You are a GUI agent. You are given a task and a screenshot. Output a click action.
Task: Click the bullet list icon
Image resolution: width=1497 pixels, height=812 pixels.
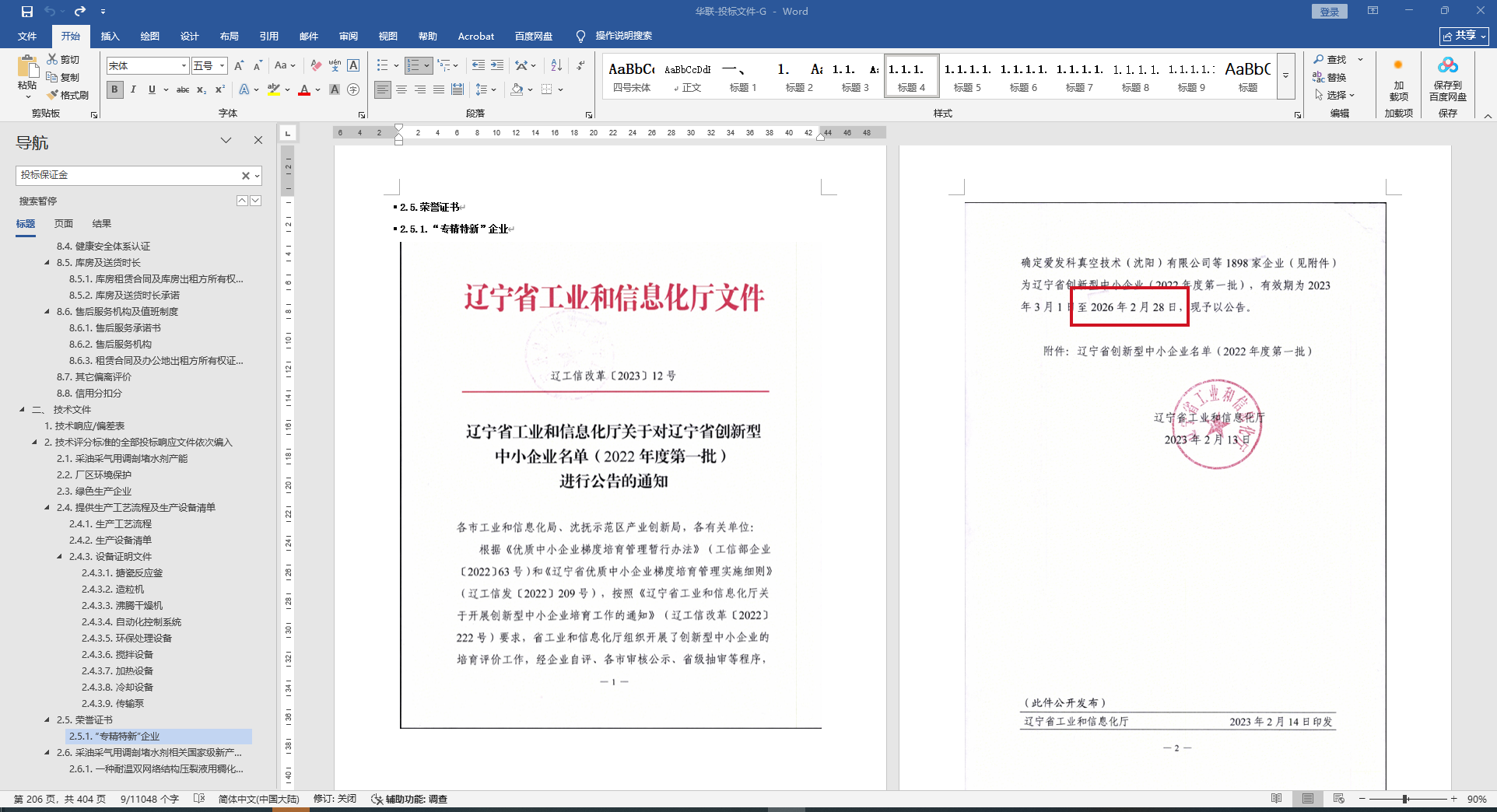[x=382, y=65]
